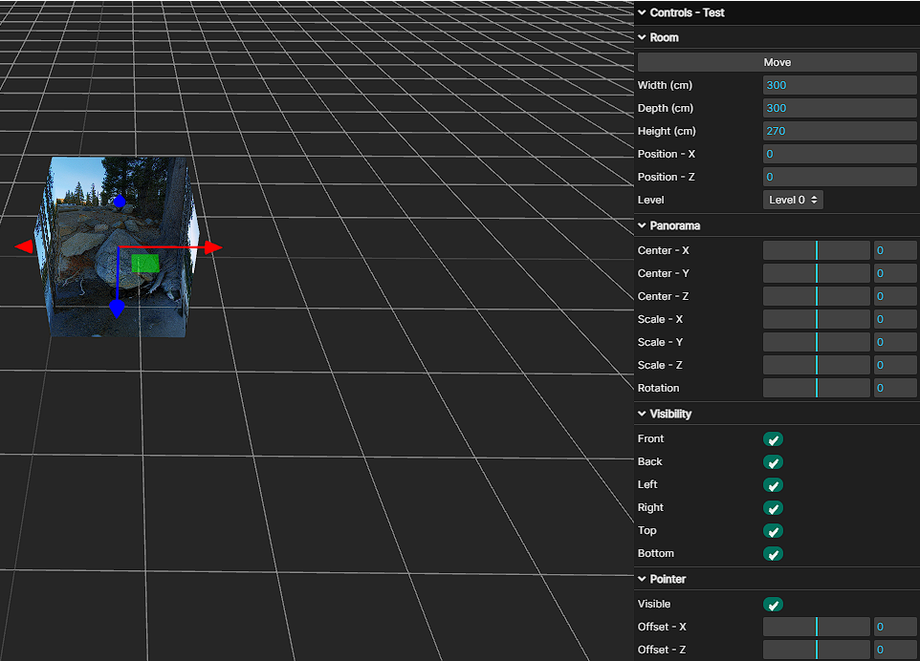
Task: Click the Rotation slider track
Action: pyautogui.click(x=816, y=388)
